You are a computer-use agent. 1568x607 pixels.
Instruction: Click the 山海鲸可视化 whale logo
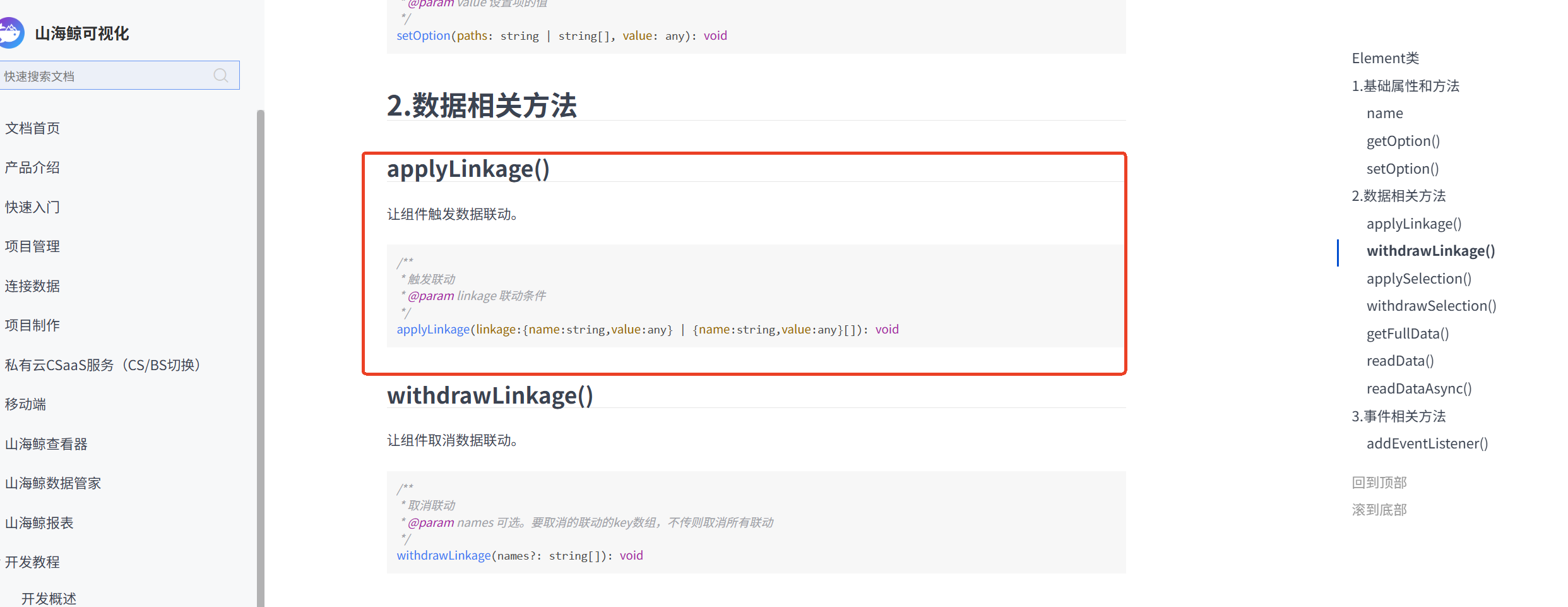coord(11,33)
